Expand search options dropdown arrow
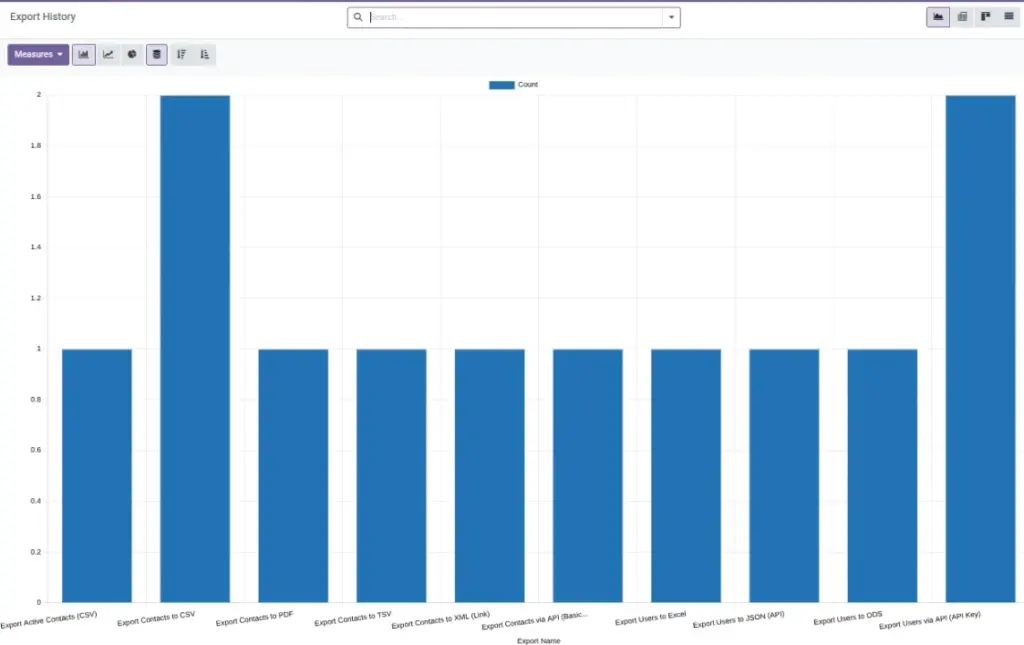The image size is (1024, 645). [671, 18]
